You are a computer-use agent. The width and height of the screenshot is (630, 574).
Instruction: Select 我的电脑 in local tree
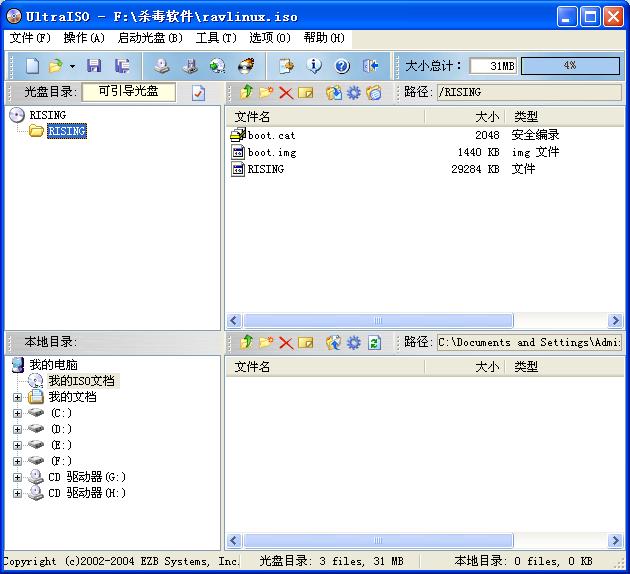[53, 365]
